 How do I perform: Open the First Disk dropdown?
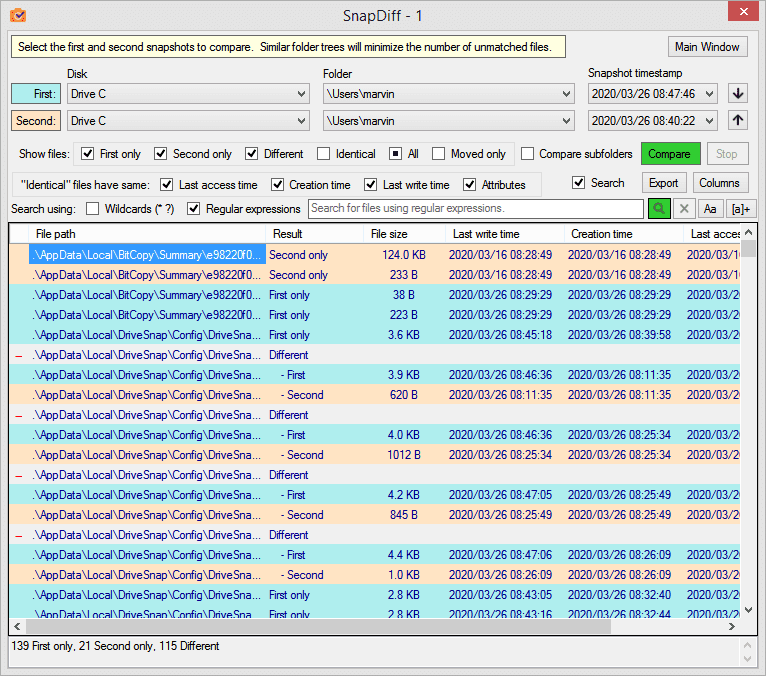[302, 93]
